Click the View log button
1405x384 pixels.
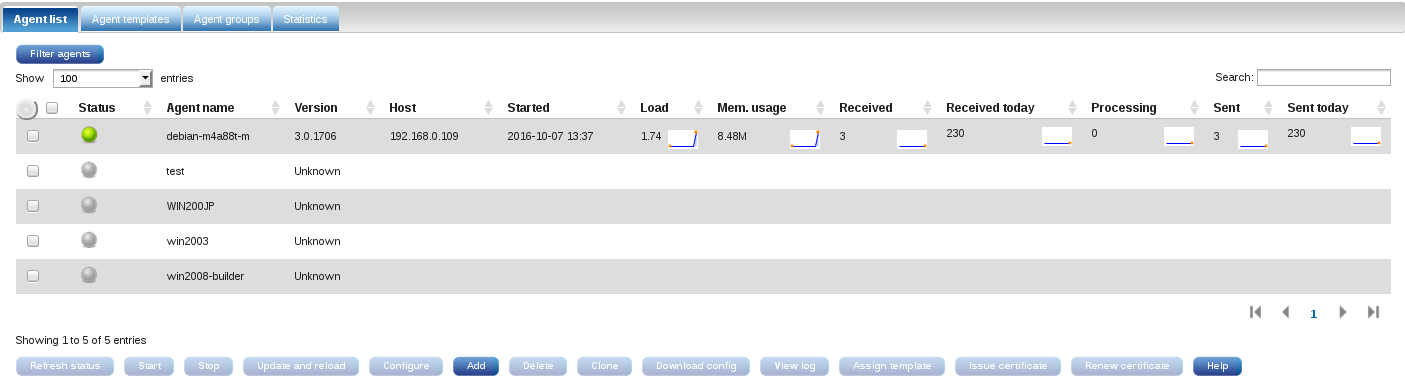(795, 366)
